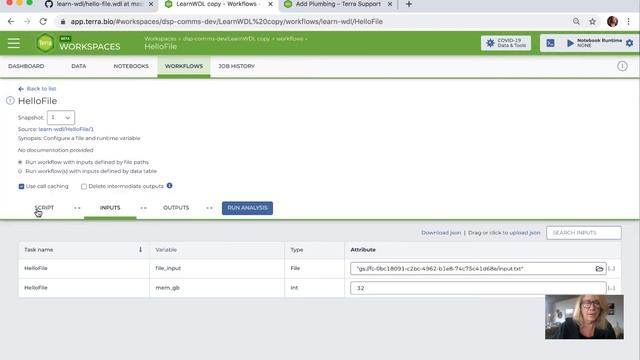Focus the SEARCH INPUTS field
Viewport: 640px width, 360px height.
coord(584,233)
